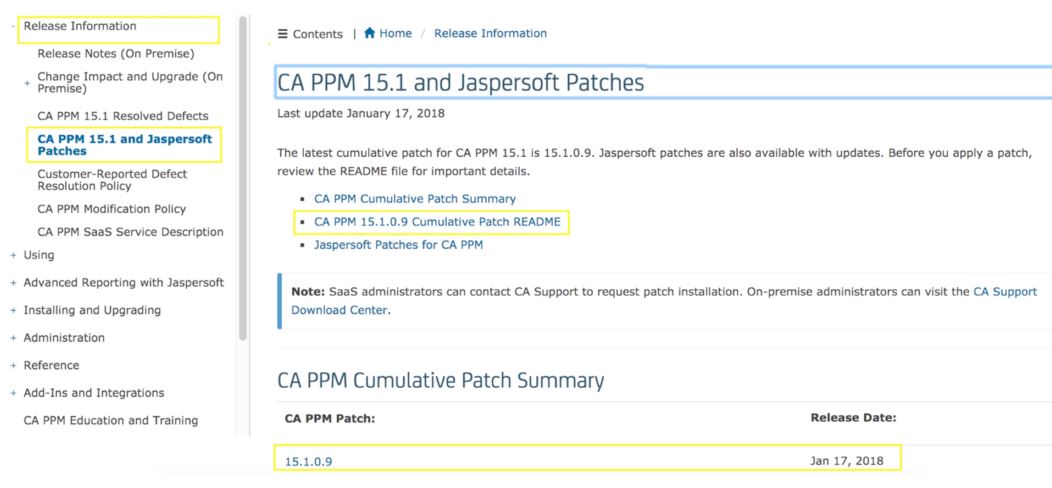Image resolution: width=1052 pixels, height=488 pixels.
Task: Expand the Administration section
Action: [x=13, y=338]
